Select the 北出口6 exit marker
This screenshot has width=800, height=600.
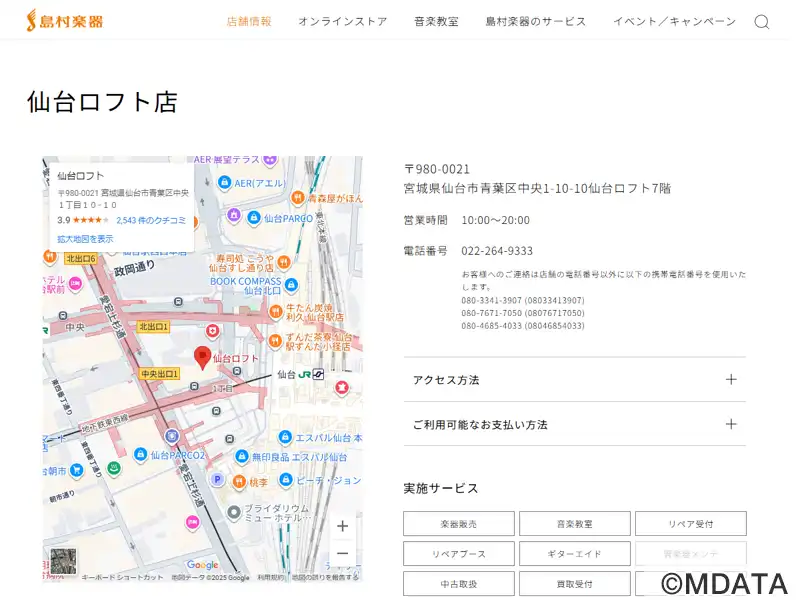coord(81,259)
